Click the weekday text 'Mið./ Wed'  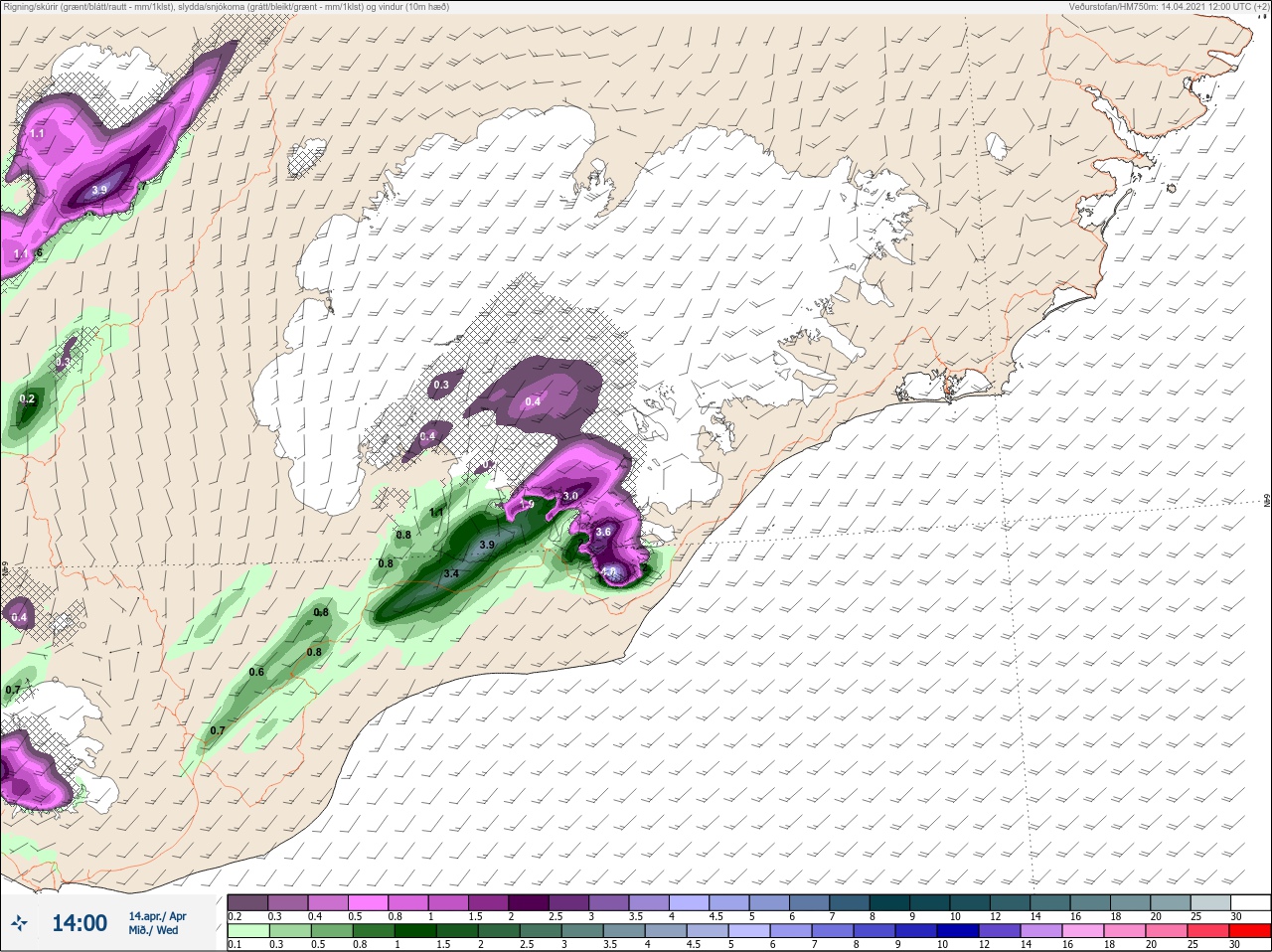[x=153, y=930]
